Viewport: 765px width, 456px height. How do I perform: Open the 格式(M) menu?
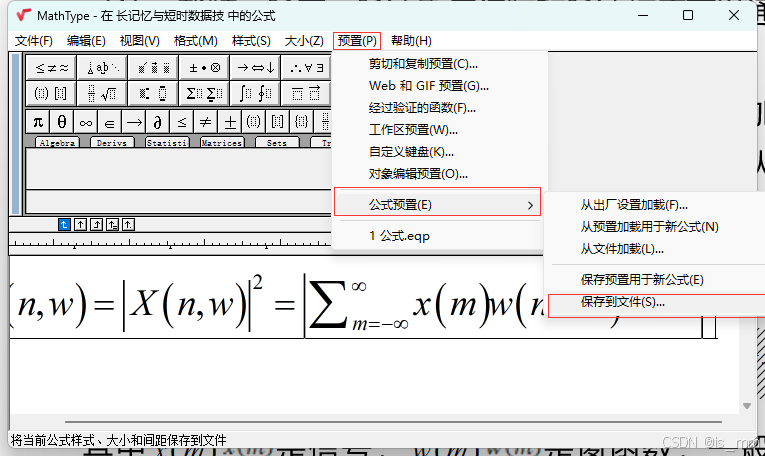196,41
